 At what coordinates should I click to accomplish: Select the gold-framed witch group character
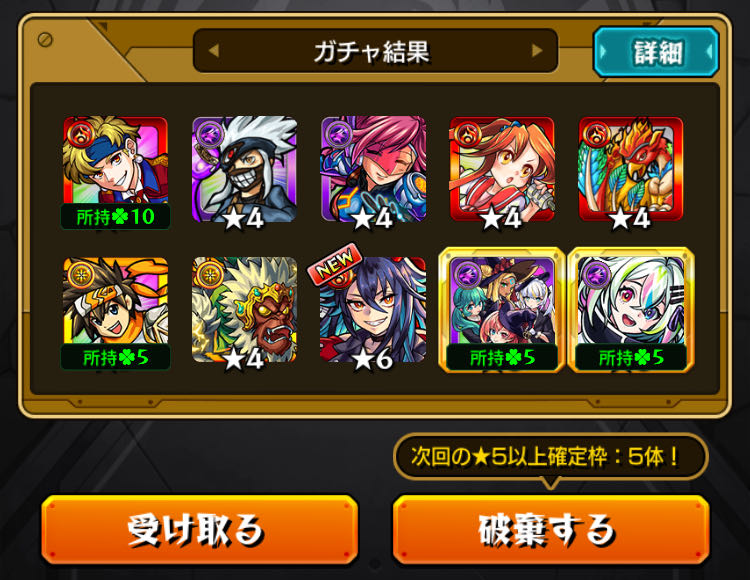502,310
